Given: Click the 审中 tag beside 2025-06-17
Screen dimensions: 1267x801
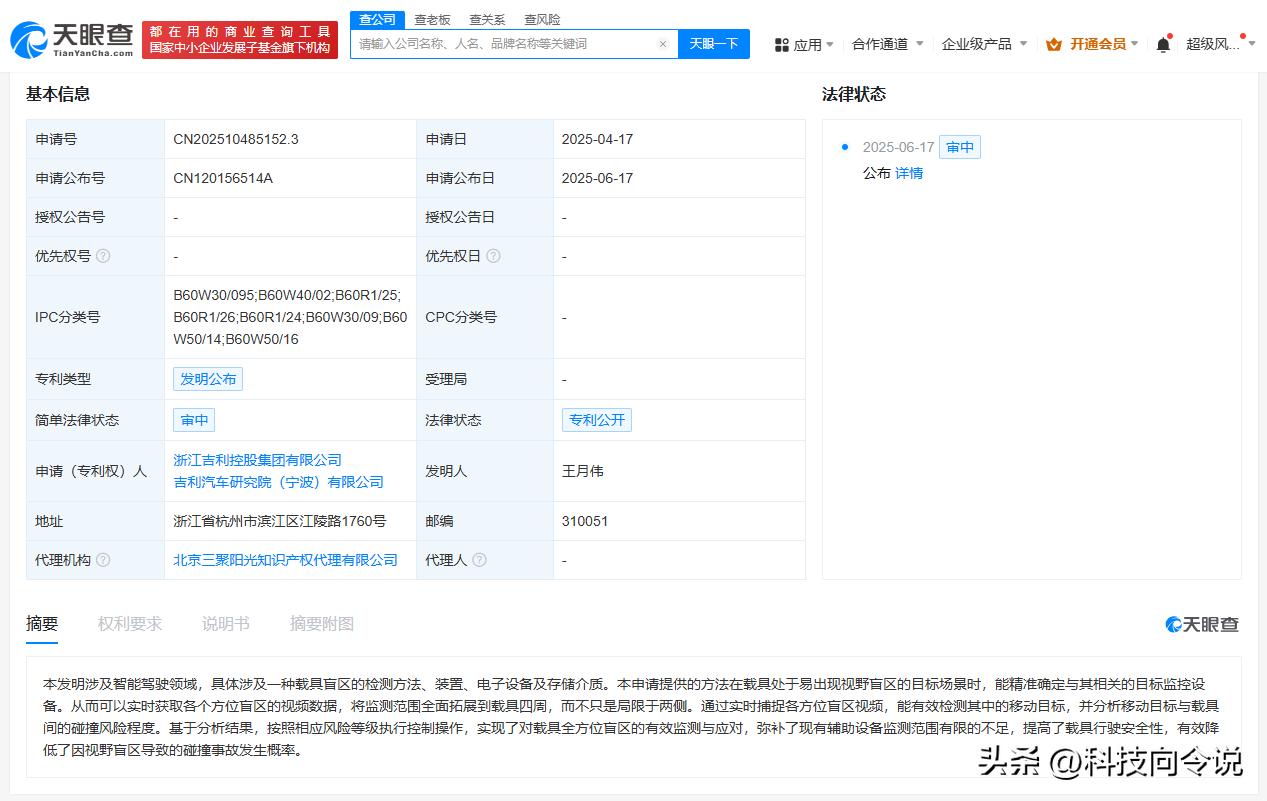Looking at the screenshot, I should [960, 147].
